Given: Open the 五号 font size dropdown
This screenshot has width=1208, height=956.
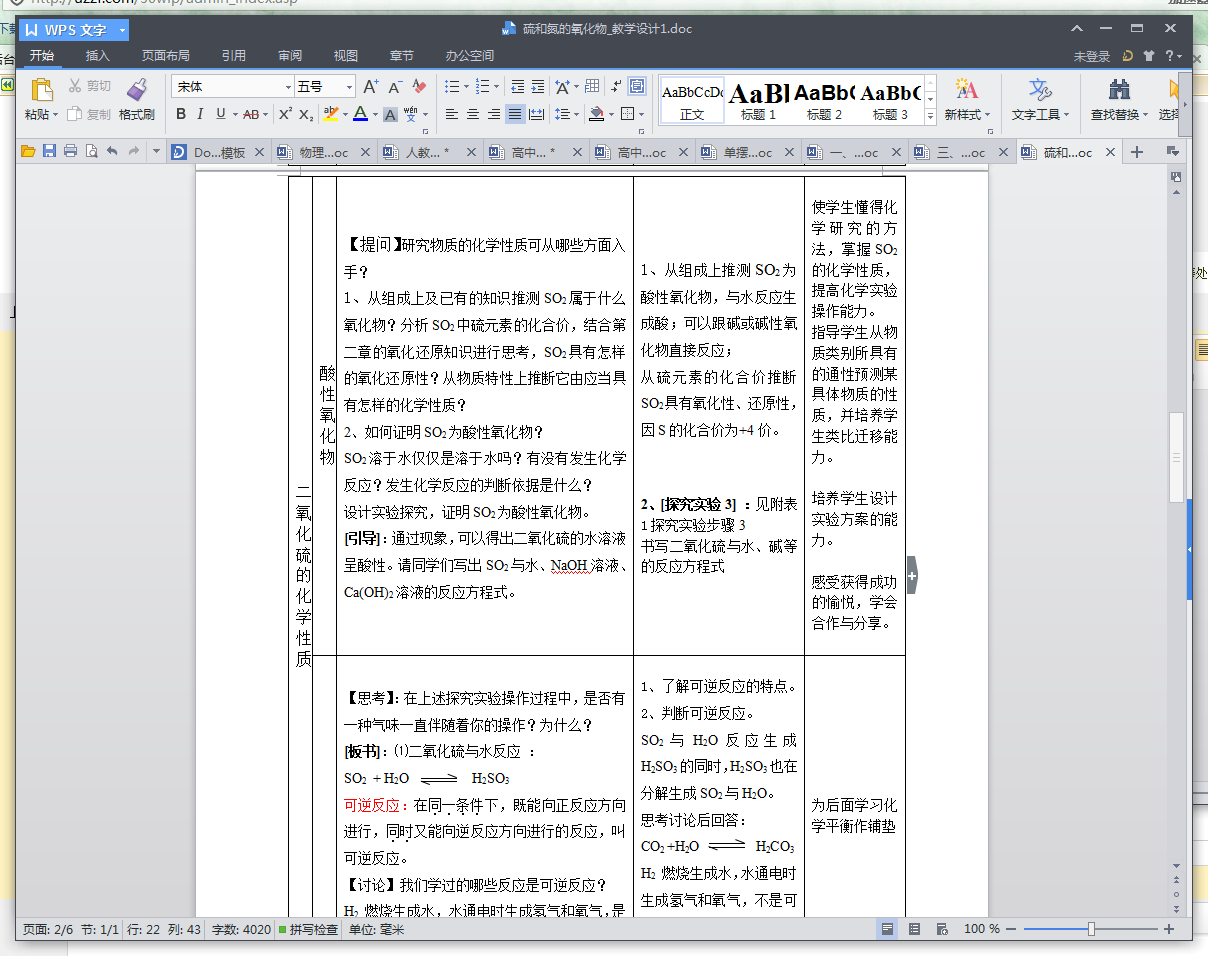Looking at the screenshot, I should click(x=349, y=87).
